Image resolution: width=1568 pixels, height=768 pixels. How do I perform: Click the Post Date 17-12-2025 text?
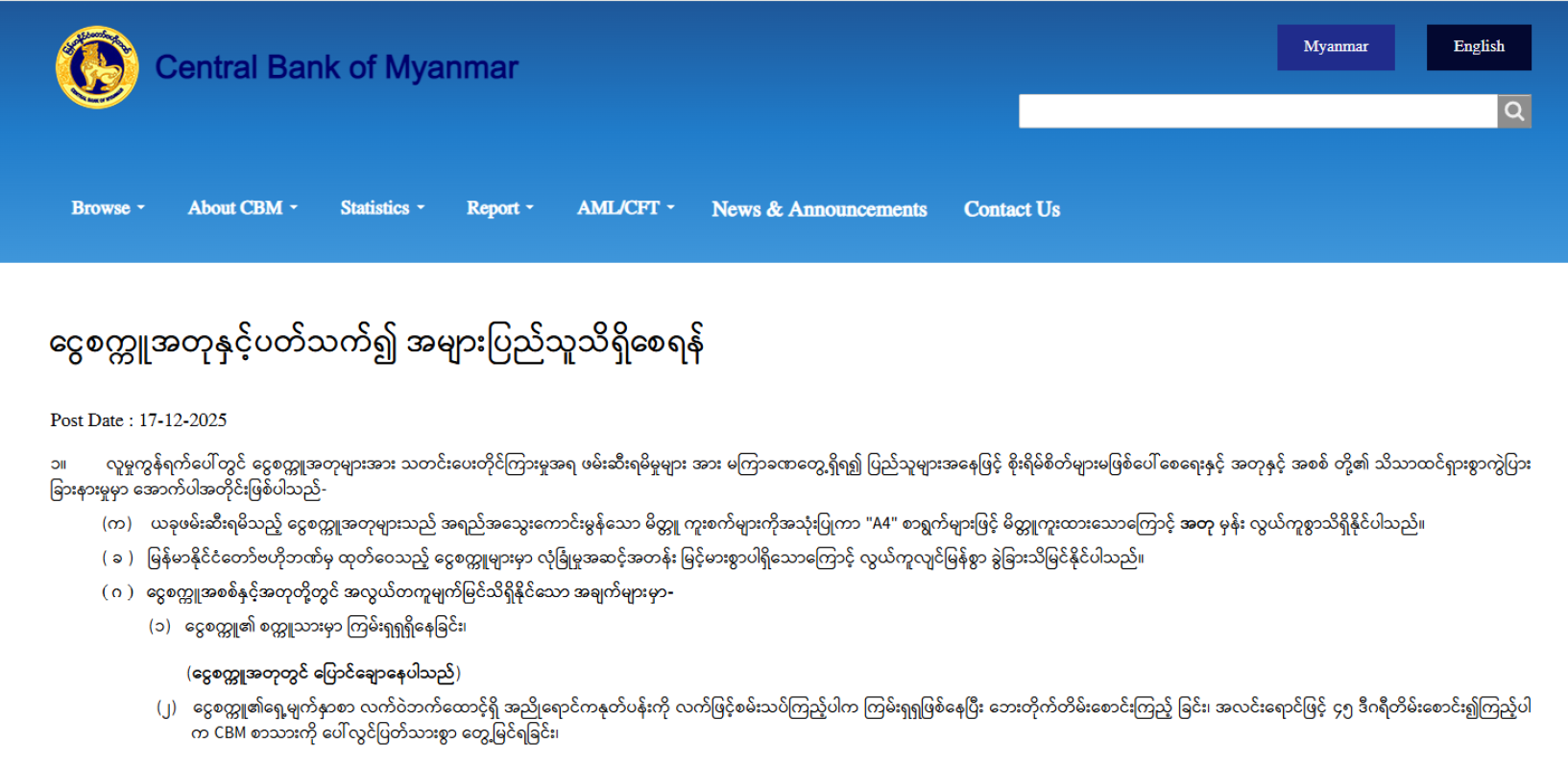click(x=138, y=420)
